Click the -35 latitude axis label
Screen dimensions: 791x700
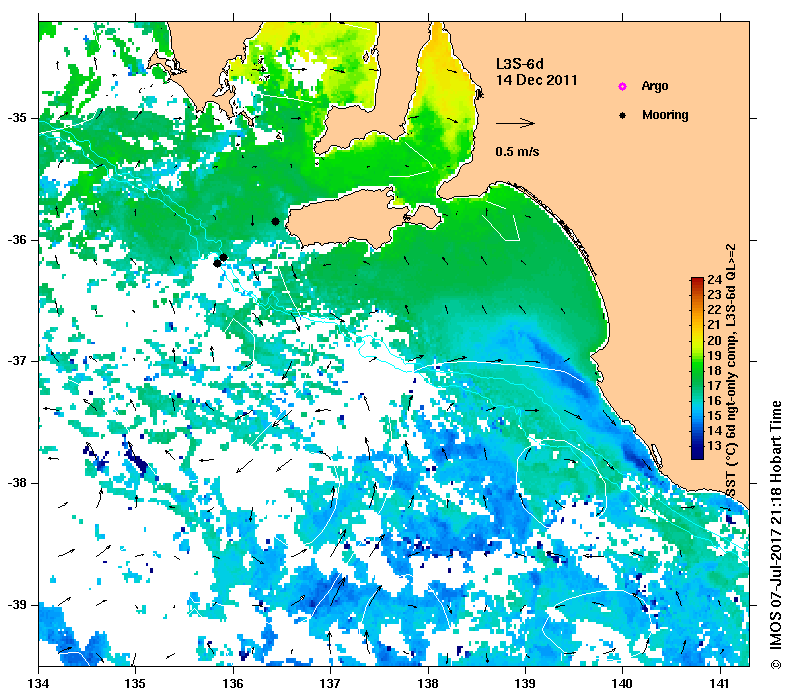point(18,118)
